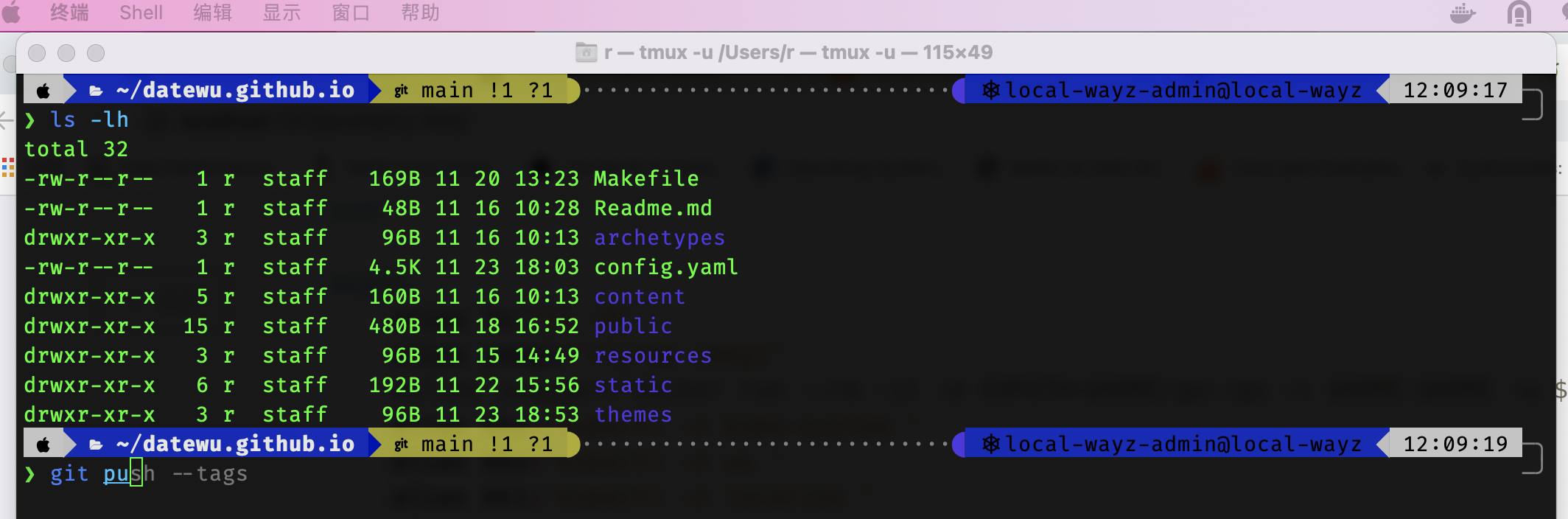Click the folder icon in window title
This screenshot has height=519, width=1568.
pyautogui.click(x=586, y=52)
